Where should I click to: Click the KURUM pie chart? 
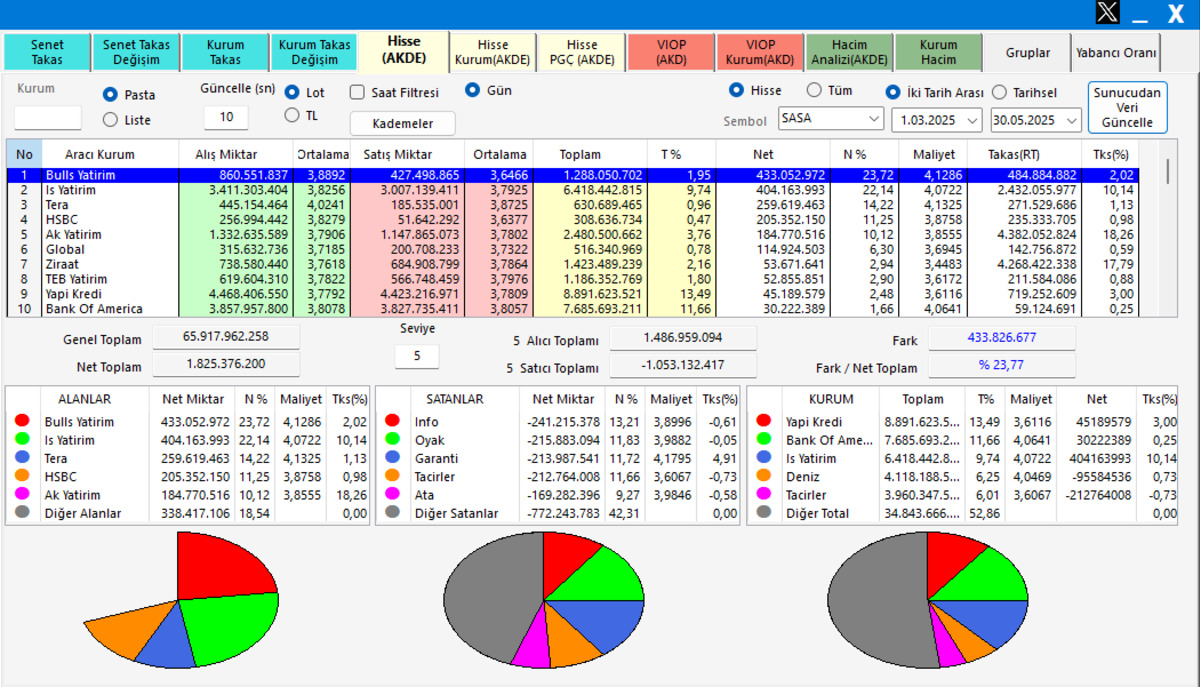pos(929,600)
